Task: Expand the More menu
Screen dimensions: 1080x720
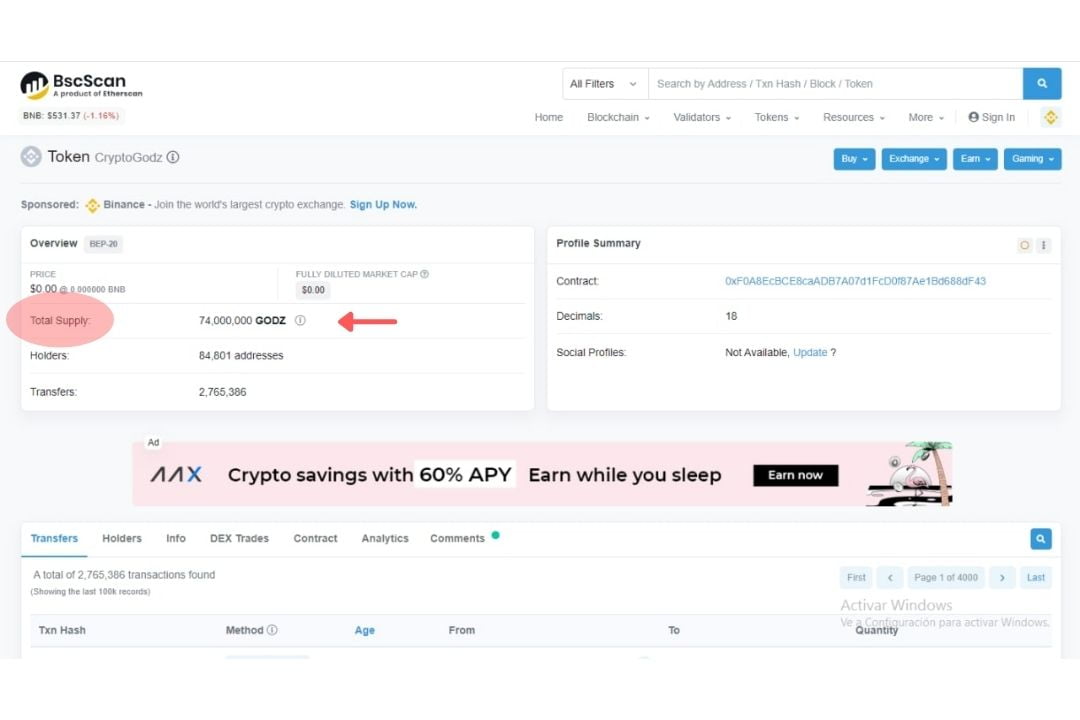Action: 926,117
